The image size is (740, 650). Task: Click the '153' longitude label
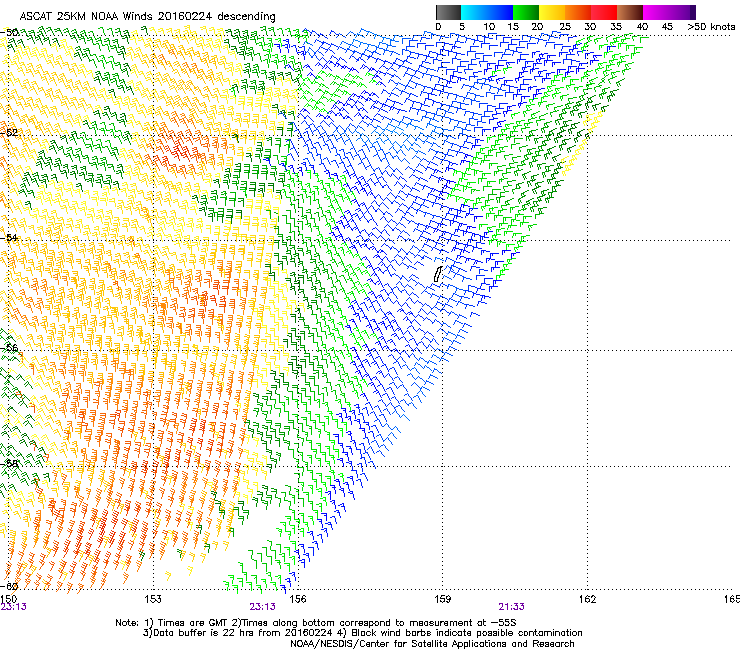point(153,599)
